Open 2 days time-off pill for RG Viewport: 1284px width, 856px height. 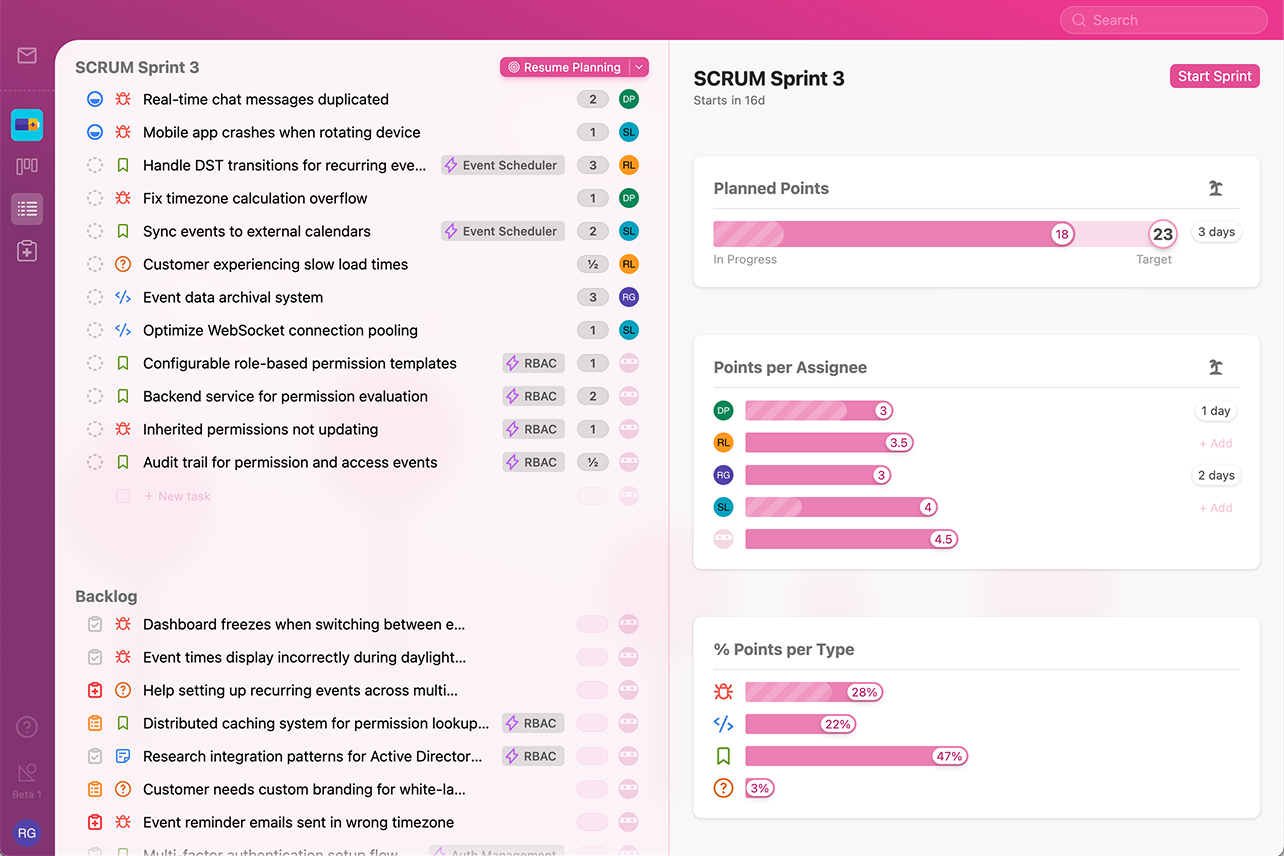point(1216,475)
